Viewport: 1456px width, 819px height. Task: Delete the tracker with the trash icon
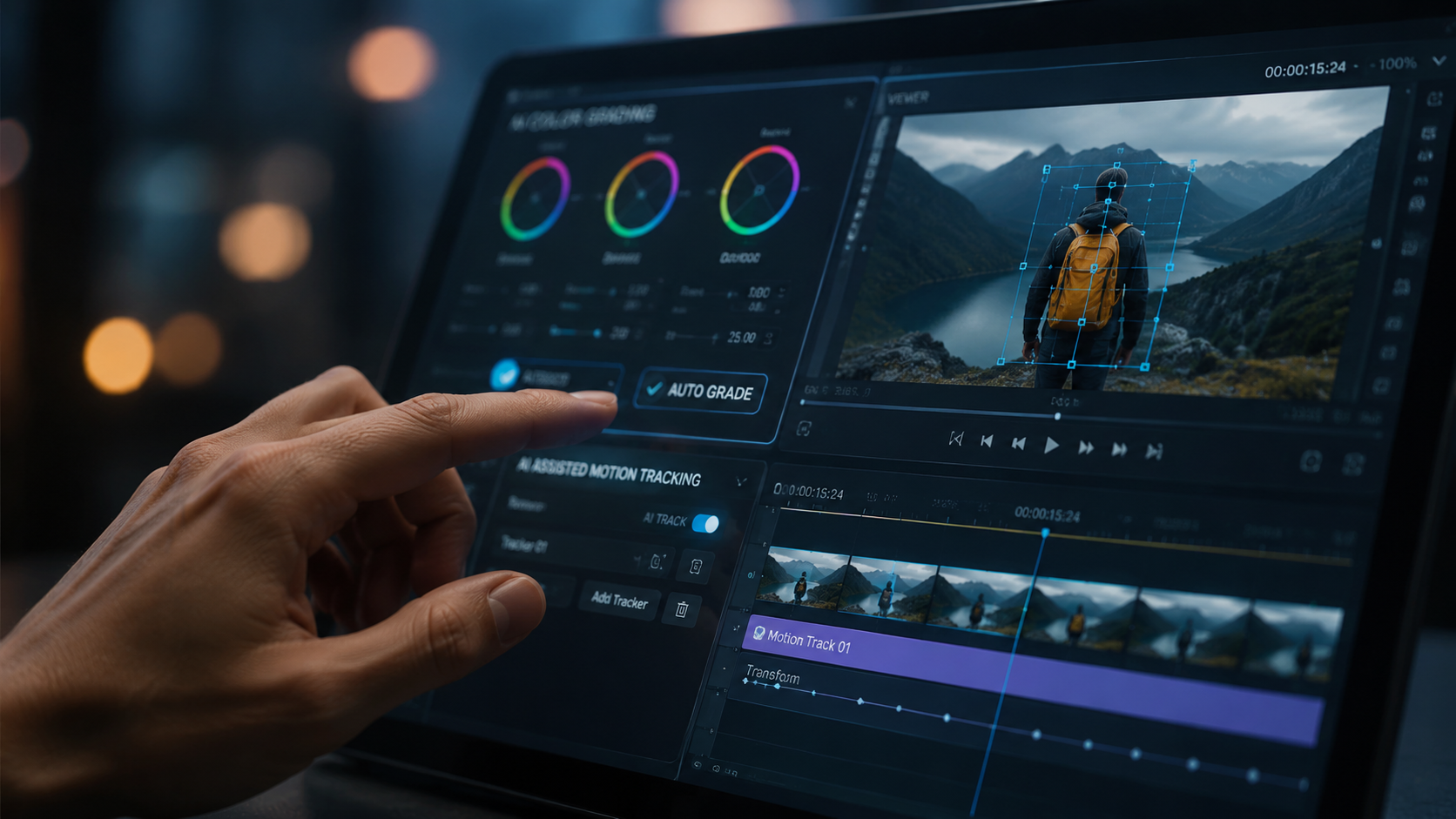click(682, 609)
